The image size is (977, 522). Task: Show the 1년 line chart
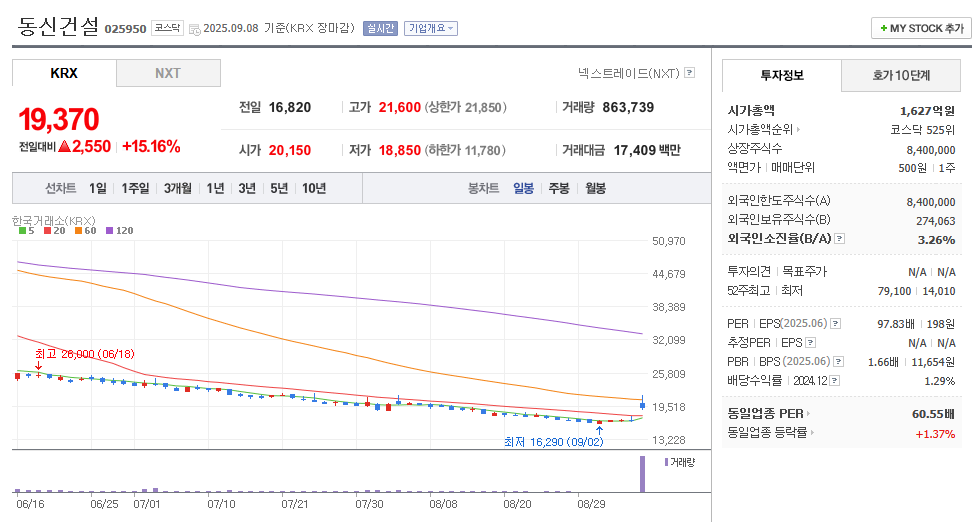[x=216, y=188]
